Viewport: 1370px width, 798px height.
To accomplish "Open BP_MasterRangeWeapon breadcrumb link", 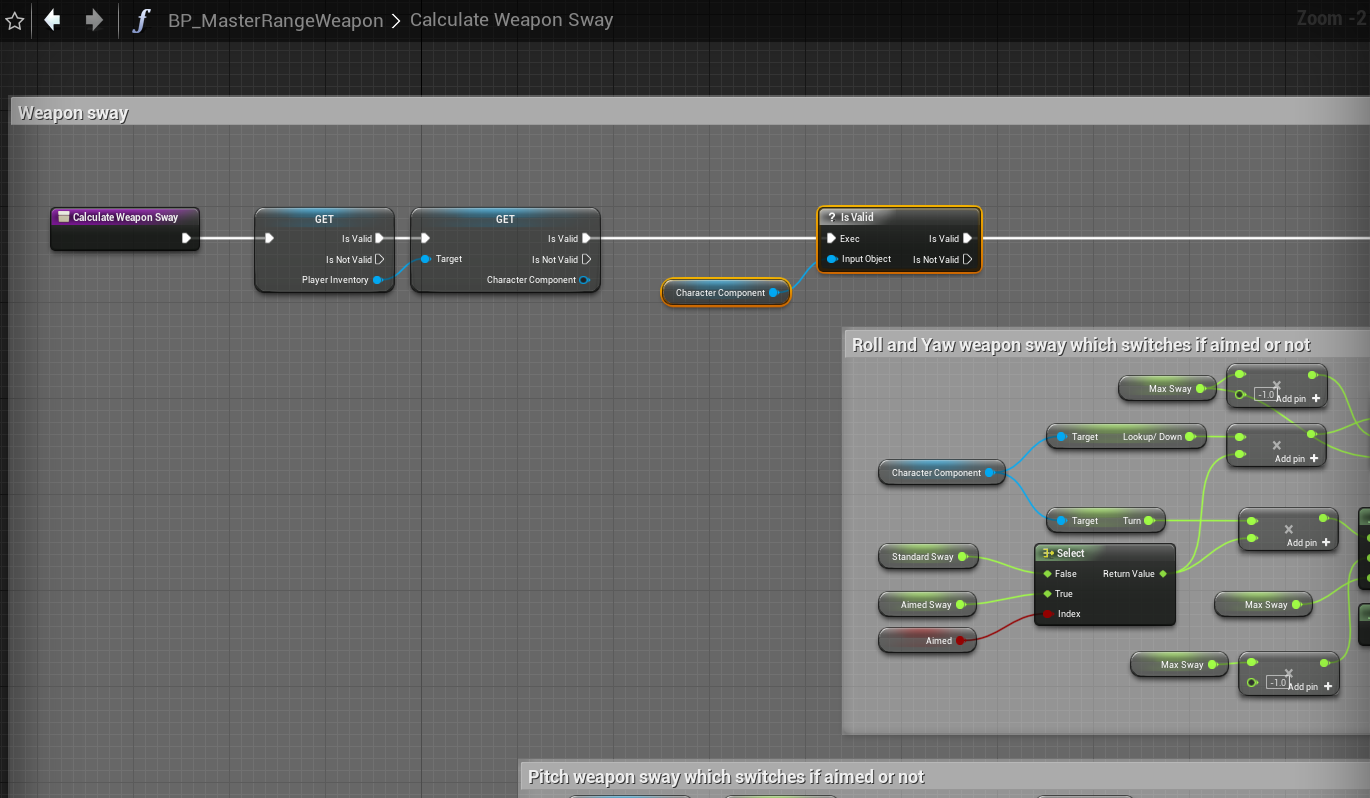I will [275, 20].
